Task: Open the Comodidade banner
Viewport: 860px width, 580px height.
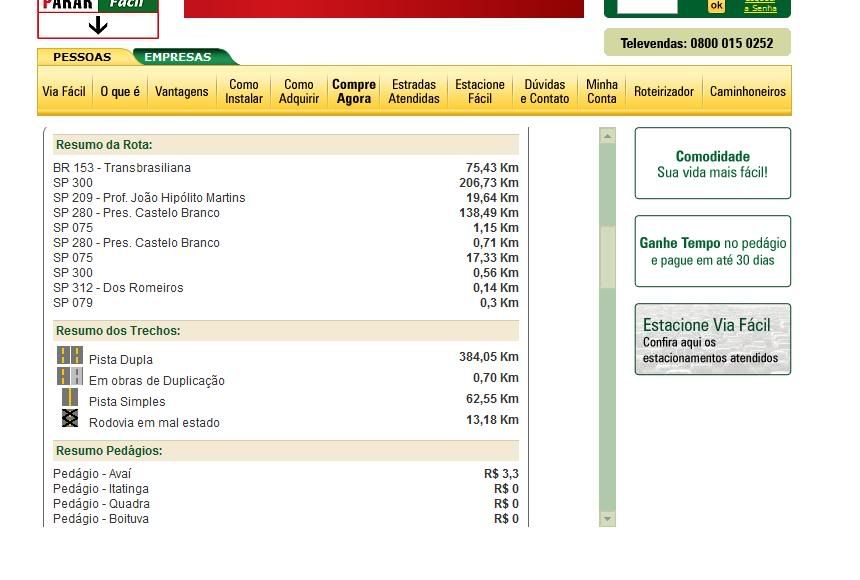Action: pyautogui.click(x=712, y=163)
